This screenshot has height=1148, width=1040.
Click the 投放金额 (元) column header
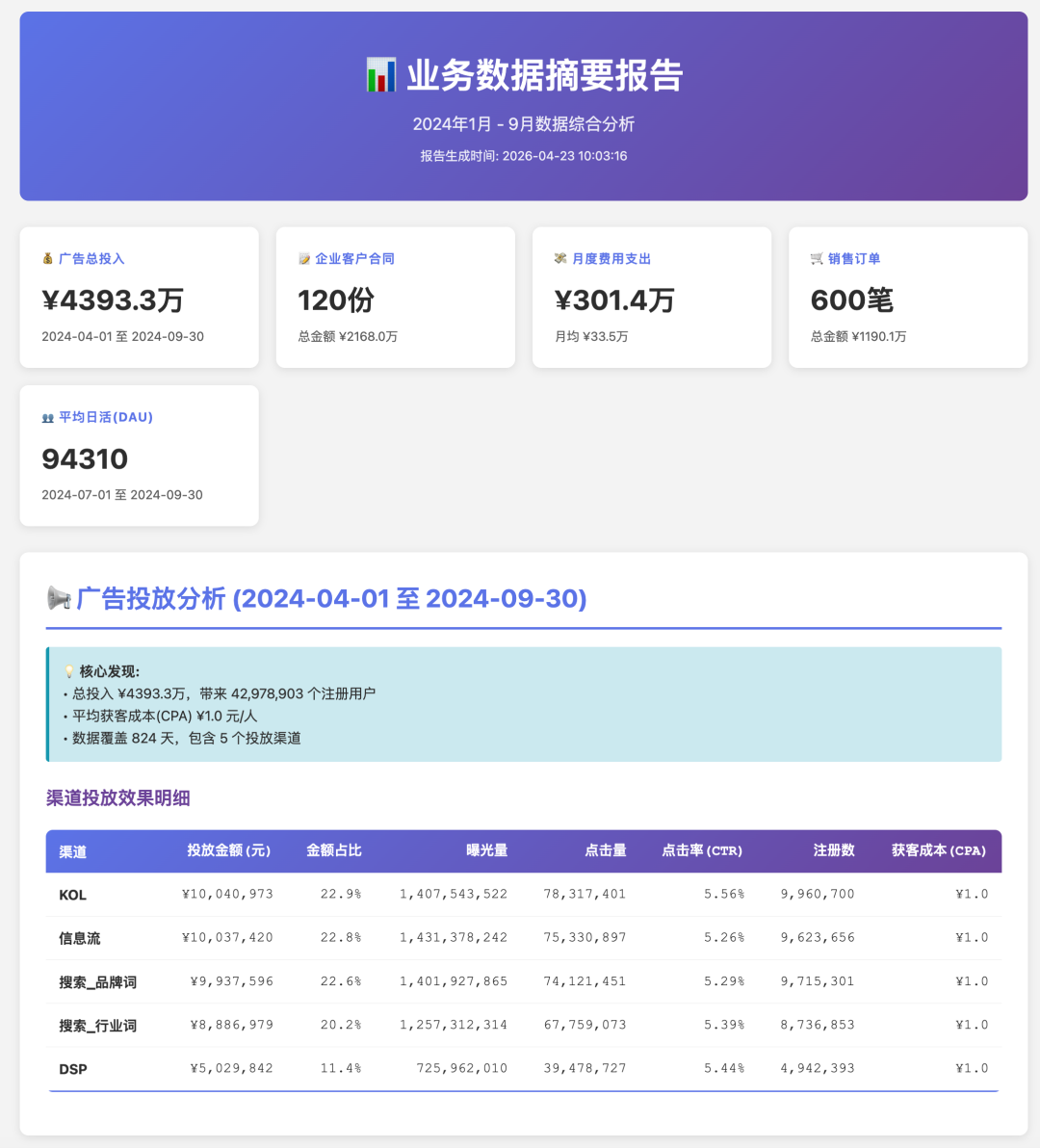point(228,850)
